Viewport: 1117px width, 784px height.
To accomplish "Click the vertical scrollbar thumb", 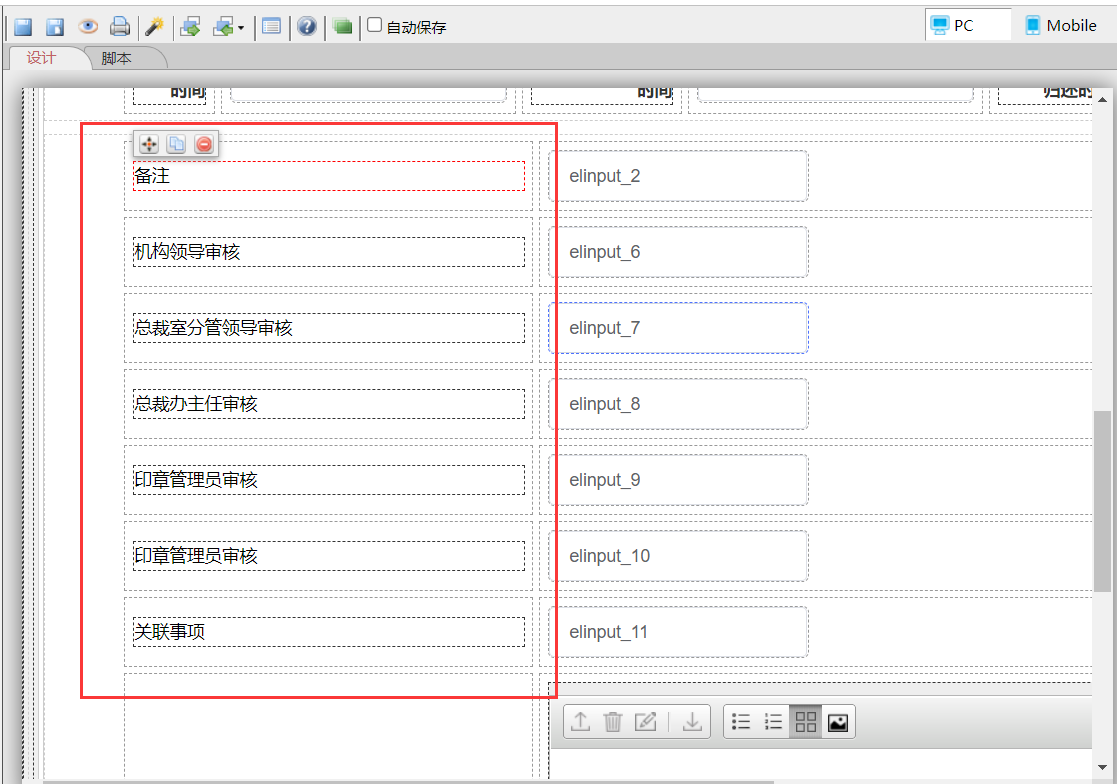I will click(x=1102, y=501).
